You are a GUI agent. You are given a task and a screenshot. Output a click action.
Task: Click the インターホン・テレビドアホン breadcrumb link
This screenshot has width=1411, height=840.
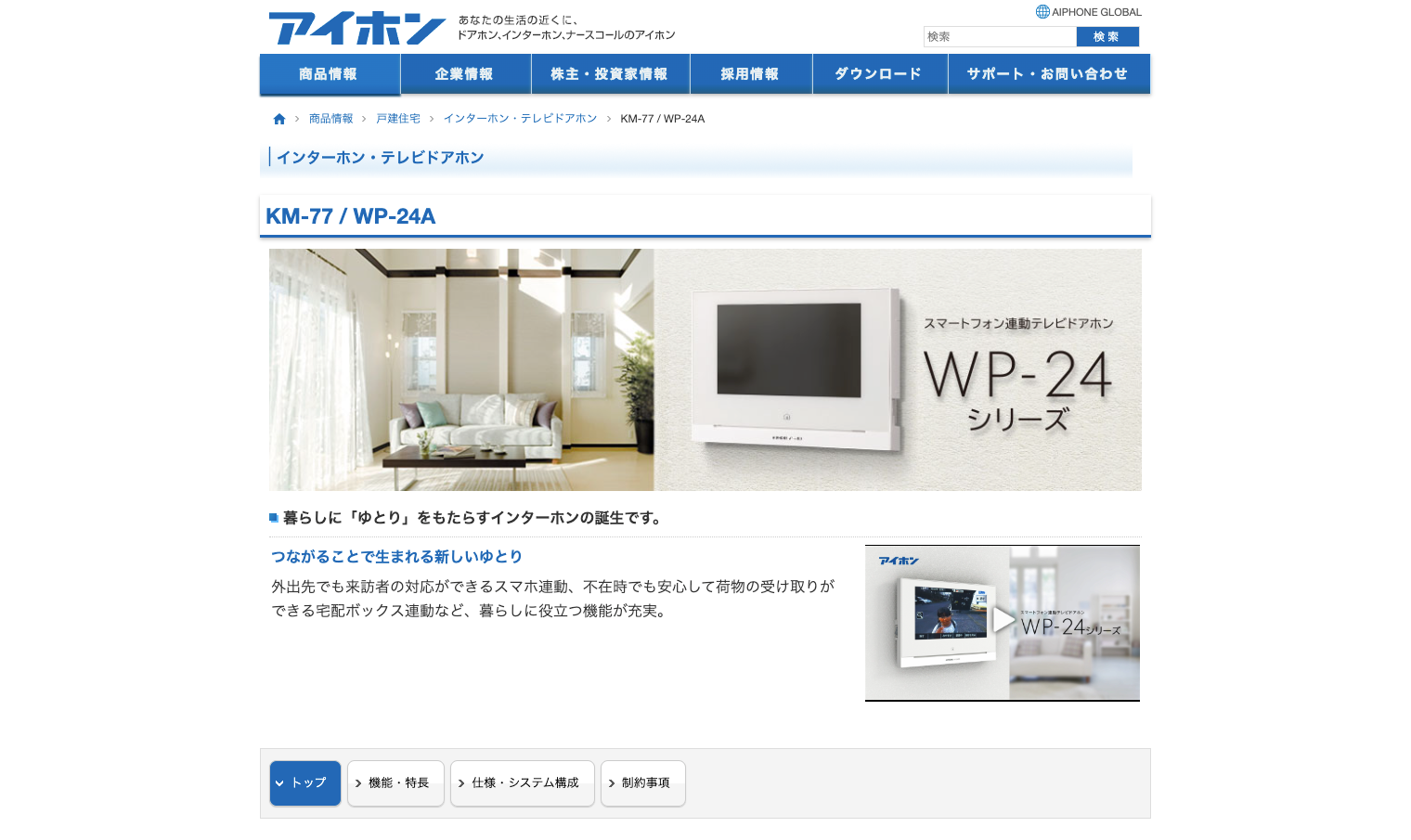pyautogui.click(x=520, y=119)
